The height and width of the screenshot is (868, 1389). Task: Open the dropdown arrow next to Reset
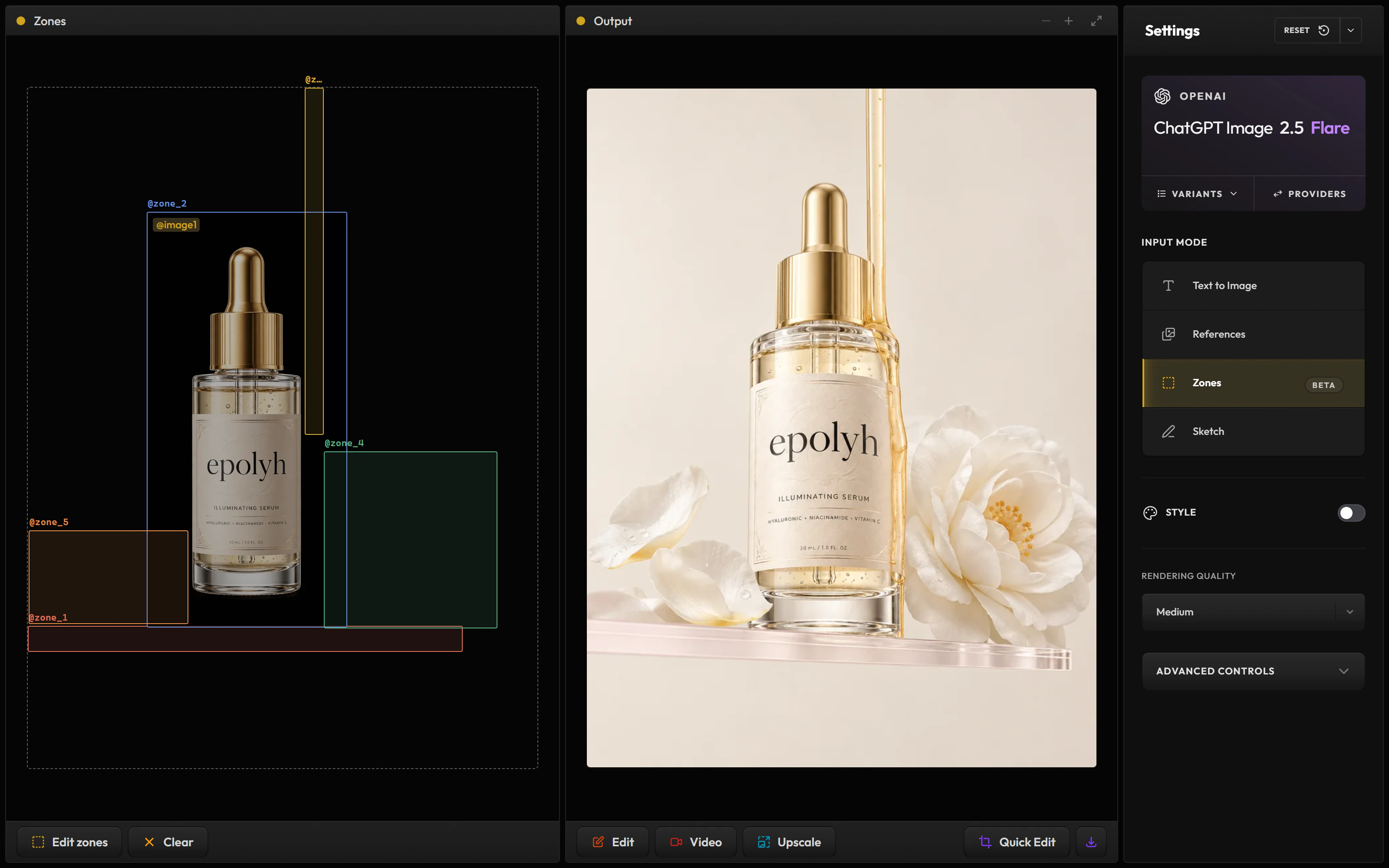tap(1350, 30)
